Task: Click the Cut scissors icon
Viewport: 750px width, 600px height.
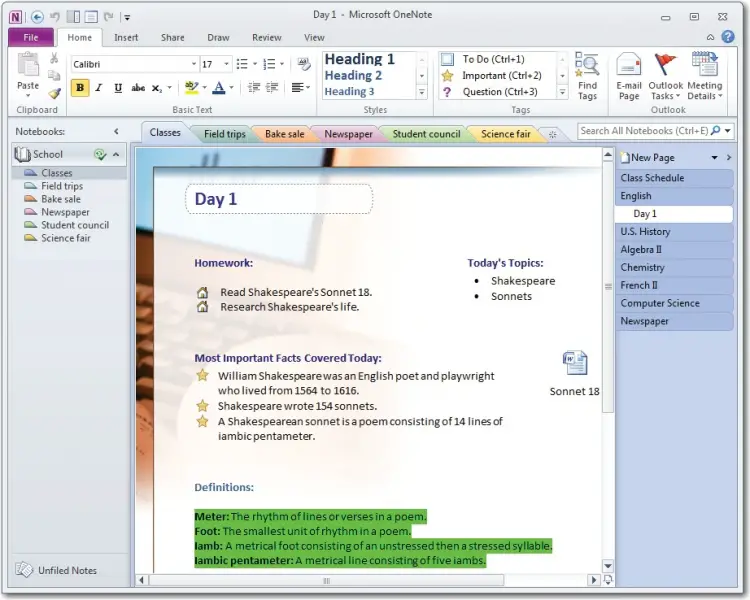Action: 54,58
